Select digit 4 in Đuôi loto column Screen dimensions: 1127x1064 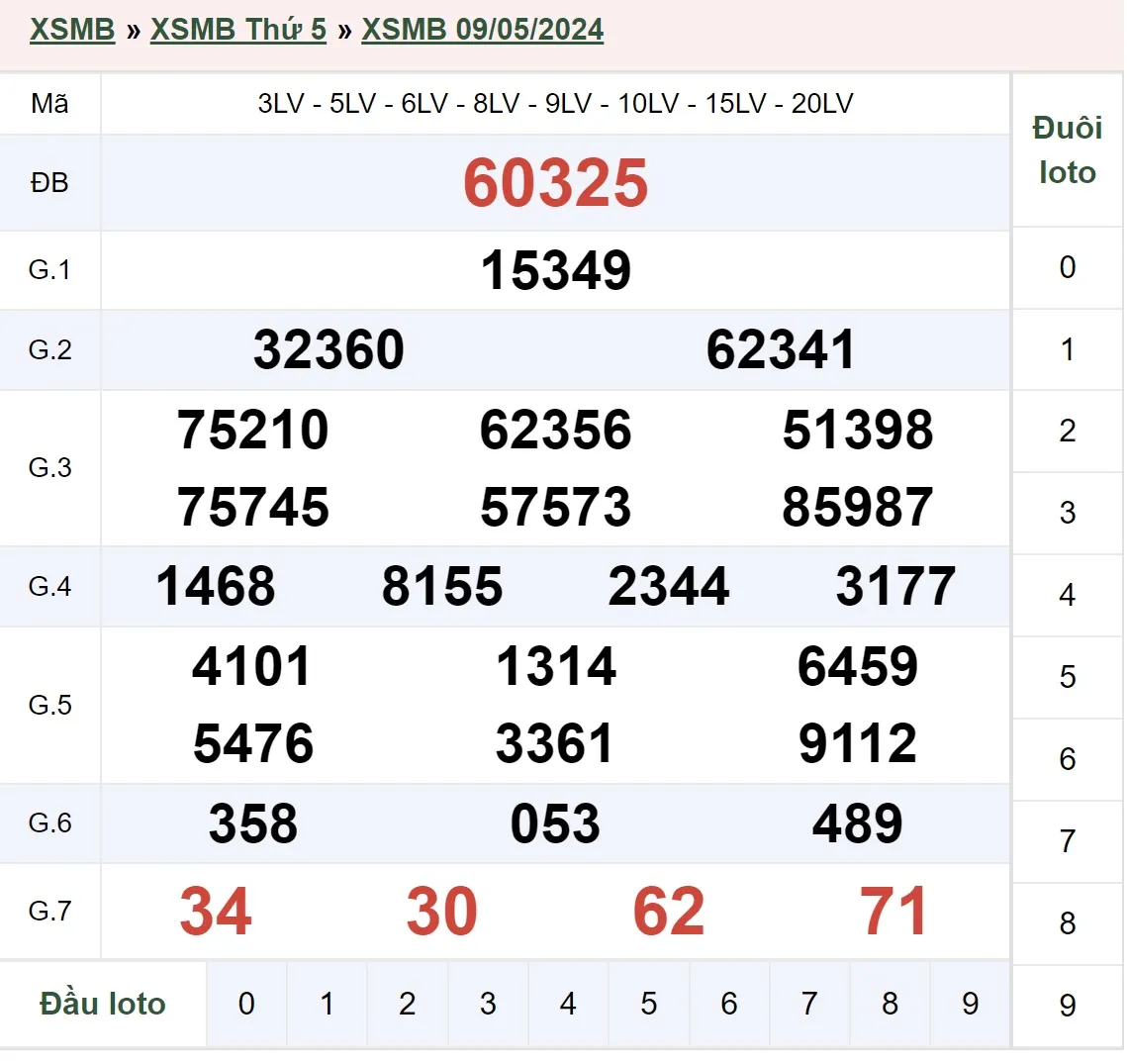[x=1067, y=595]
